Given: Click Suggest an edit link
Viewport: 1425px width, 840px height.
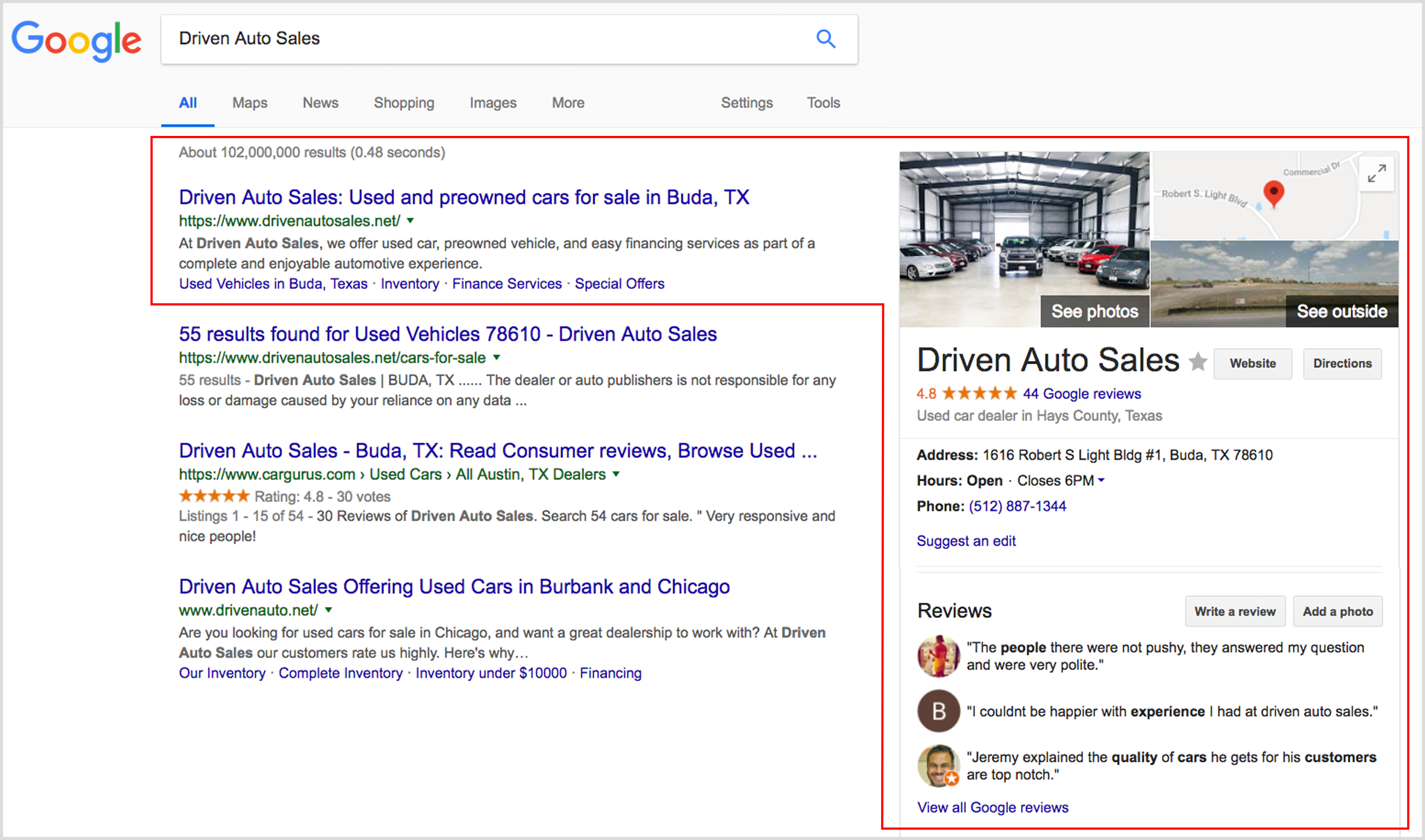Looking at the screenshot, I should 966,541.
